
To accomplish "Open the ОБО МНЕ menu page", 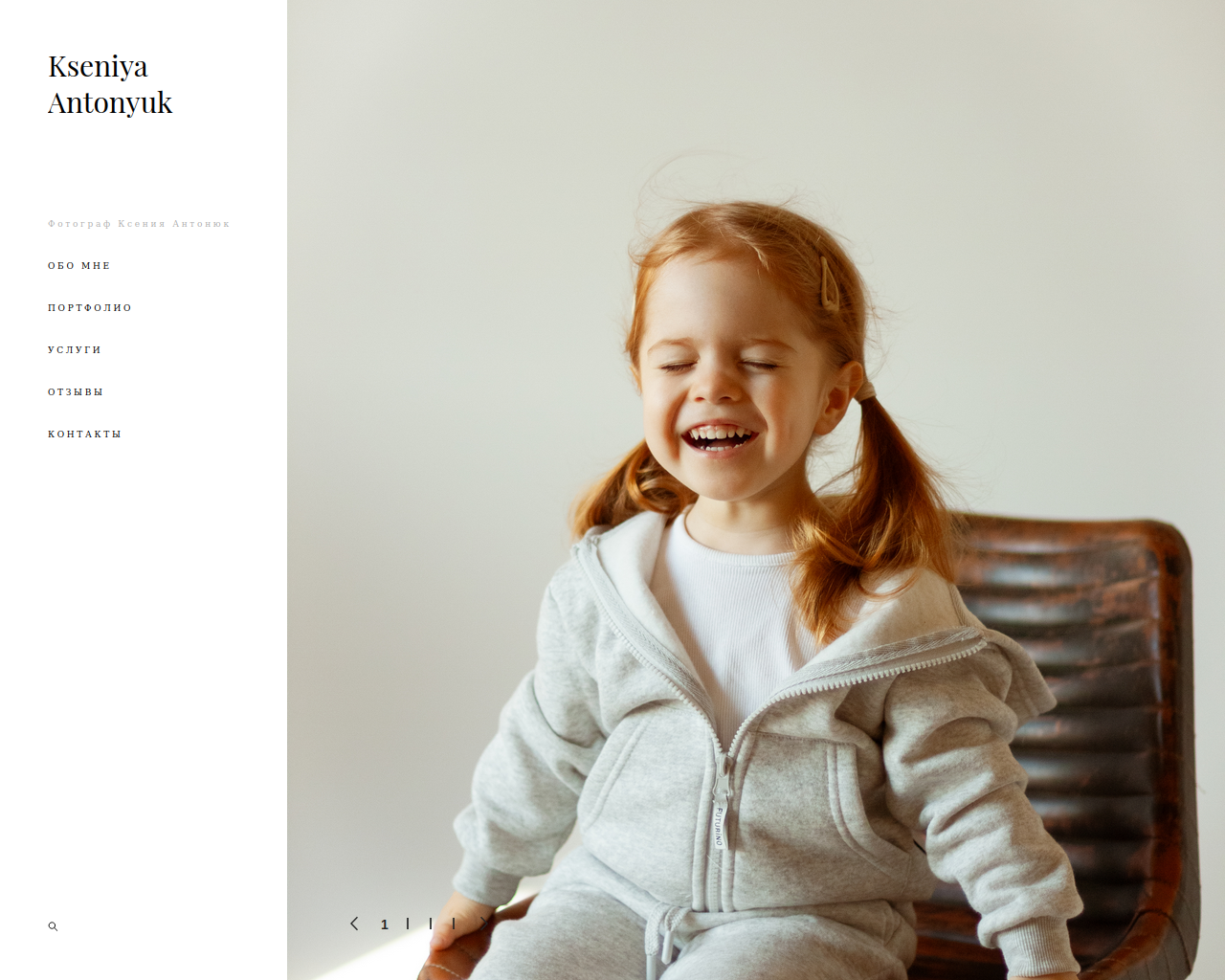I will (x=79, y=266).
